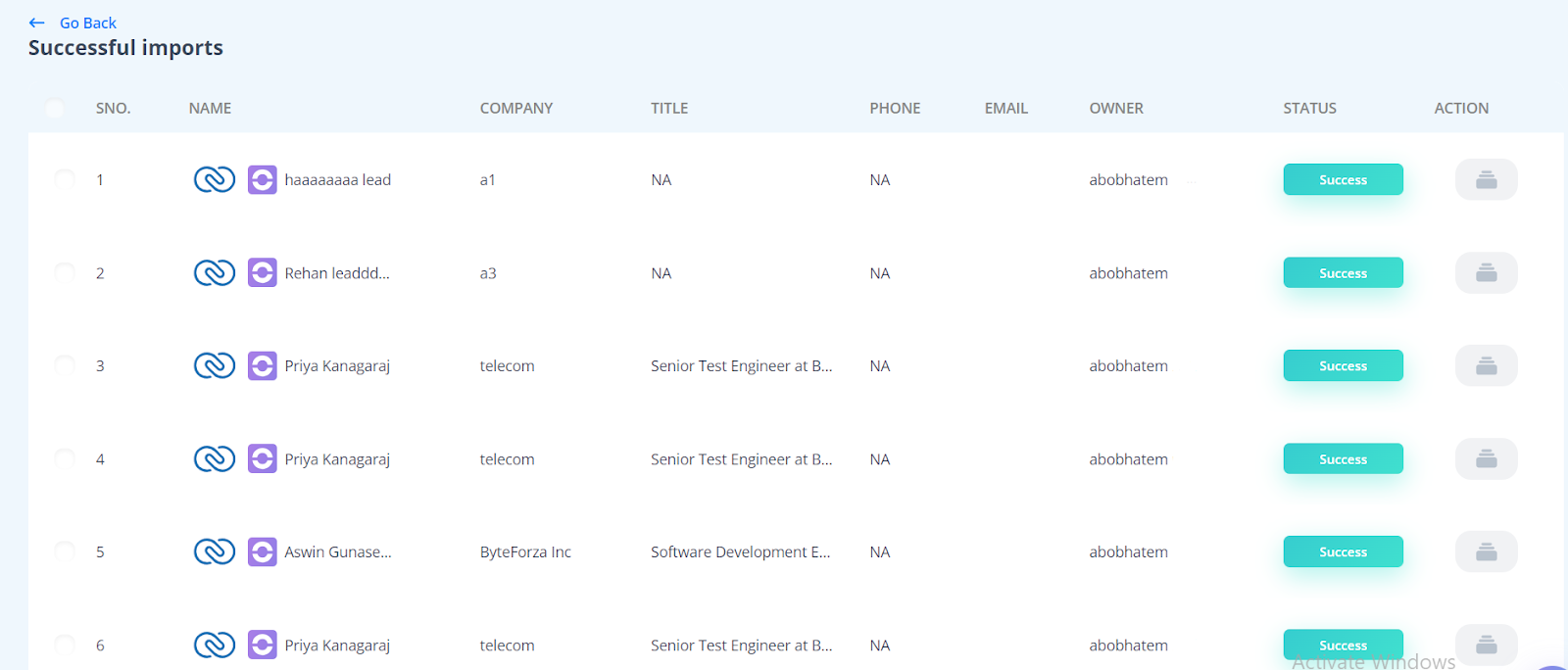Click the blue link icon for haaaaaaaa lead
The width and height of the screenshot is (1568, 670).
[214, 179]
